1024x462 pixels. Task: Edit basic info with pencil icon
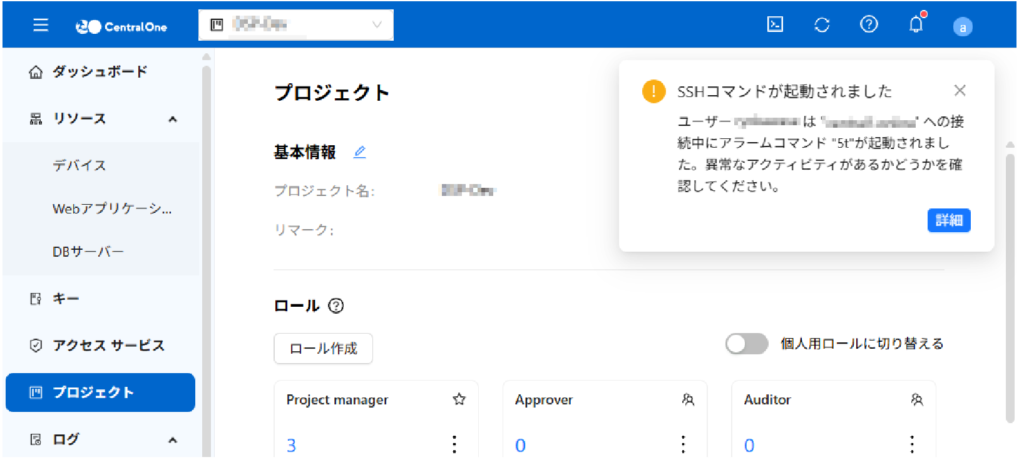(x=360, y=152)
